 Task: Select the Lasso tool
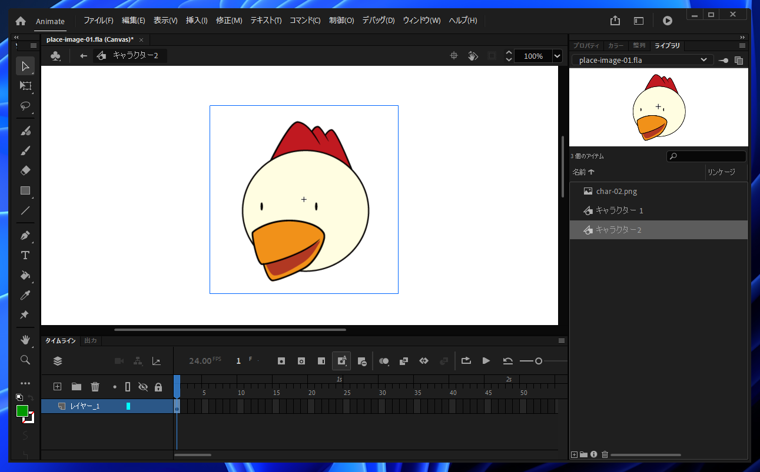pyautogui.click(x=25, y=106)
